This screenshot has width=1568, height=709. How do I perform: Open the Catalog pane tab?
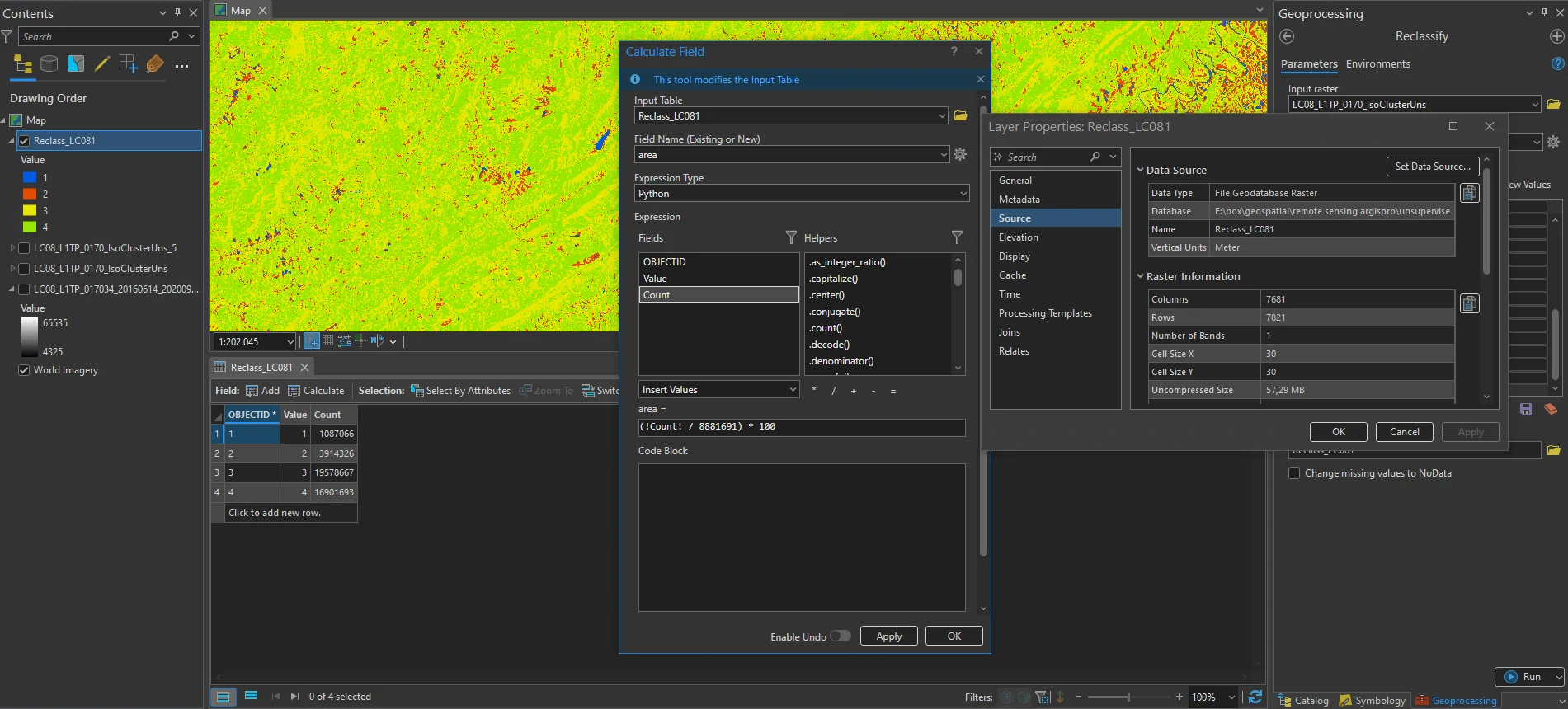coord(1303,701)
